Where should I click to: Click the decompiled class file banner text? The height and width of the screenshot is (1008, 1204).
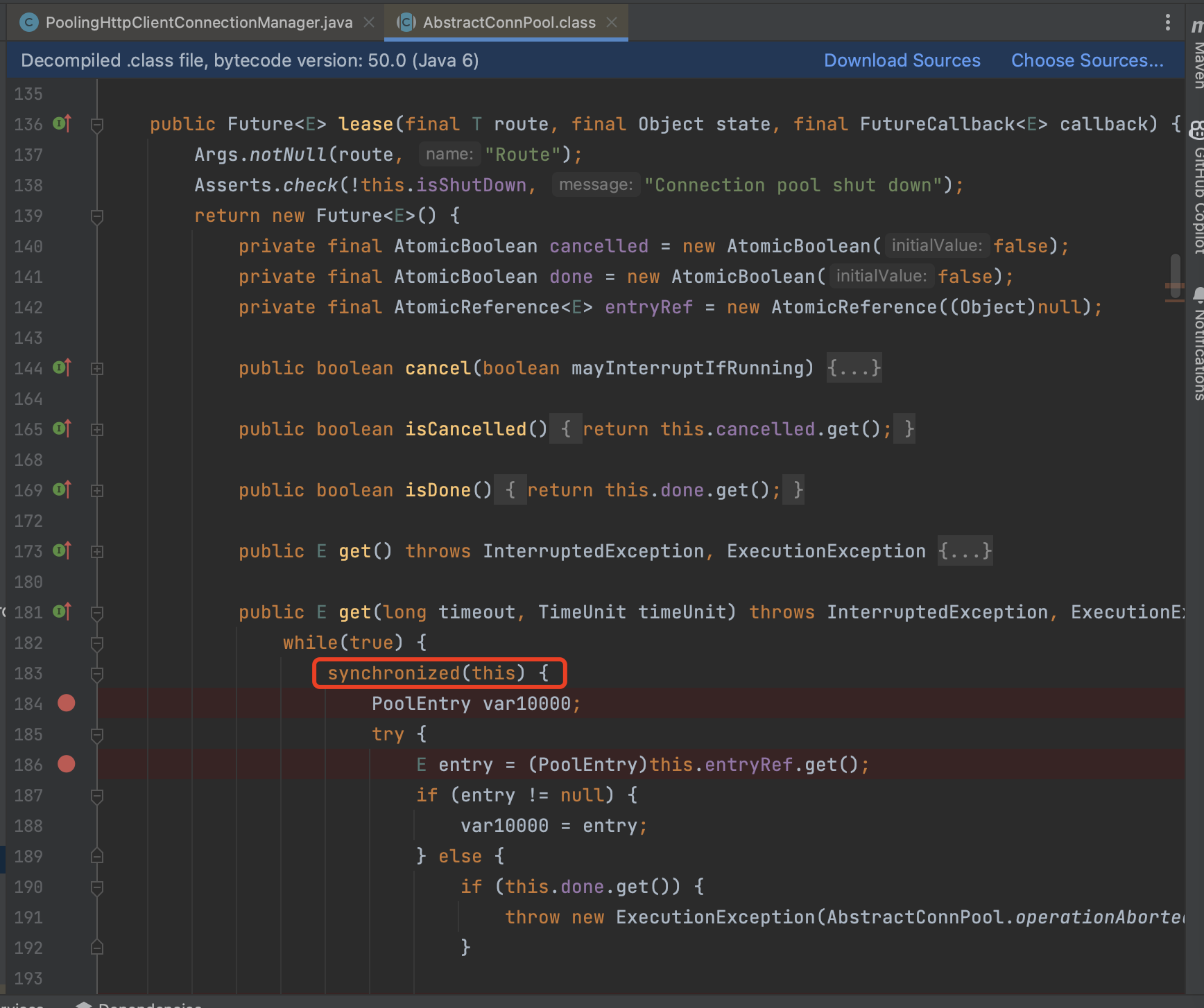tap(250, 60)
